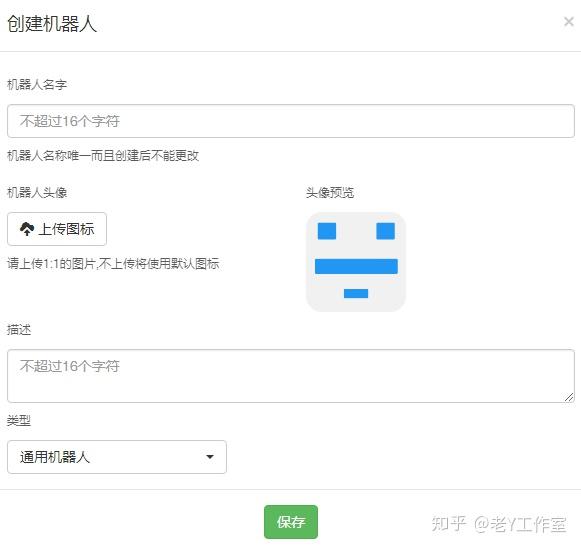Click the 创建机器人 dialog title

click(52, 24)
